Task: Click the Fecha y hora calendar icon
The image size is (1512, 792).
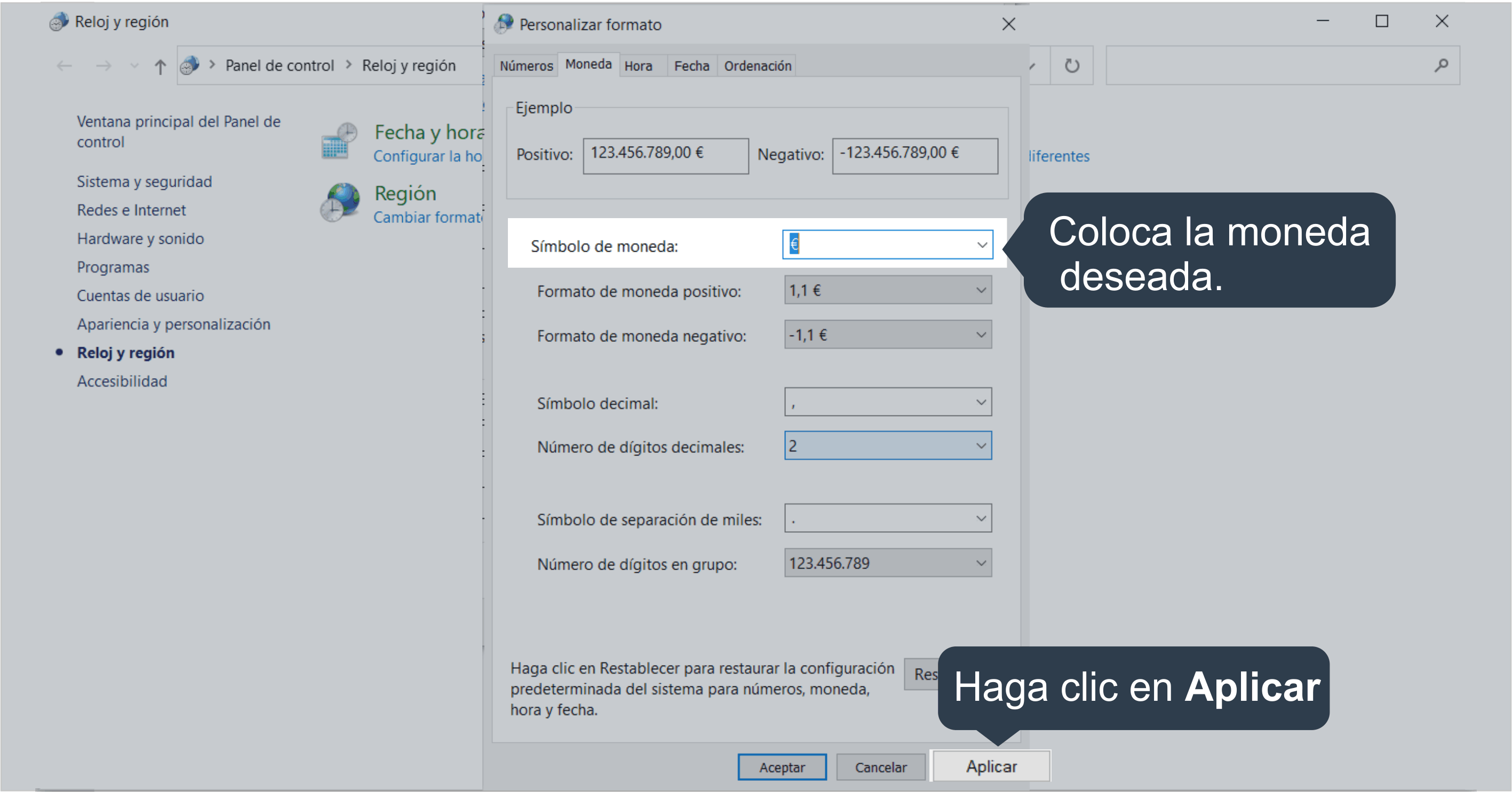Action: click(339, 141)
